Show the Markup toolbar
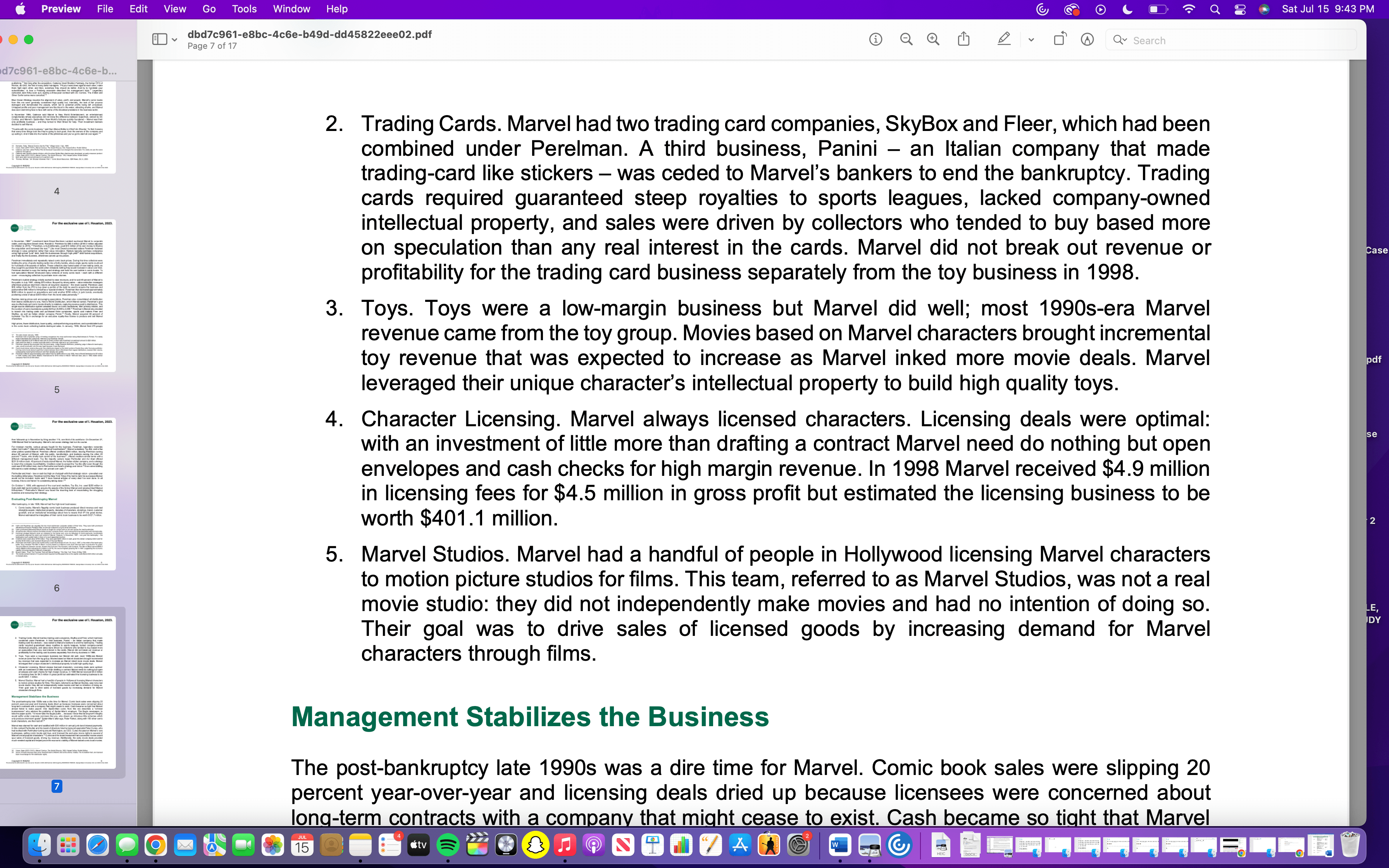 (1087, 40)
